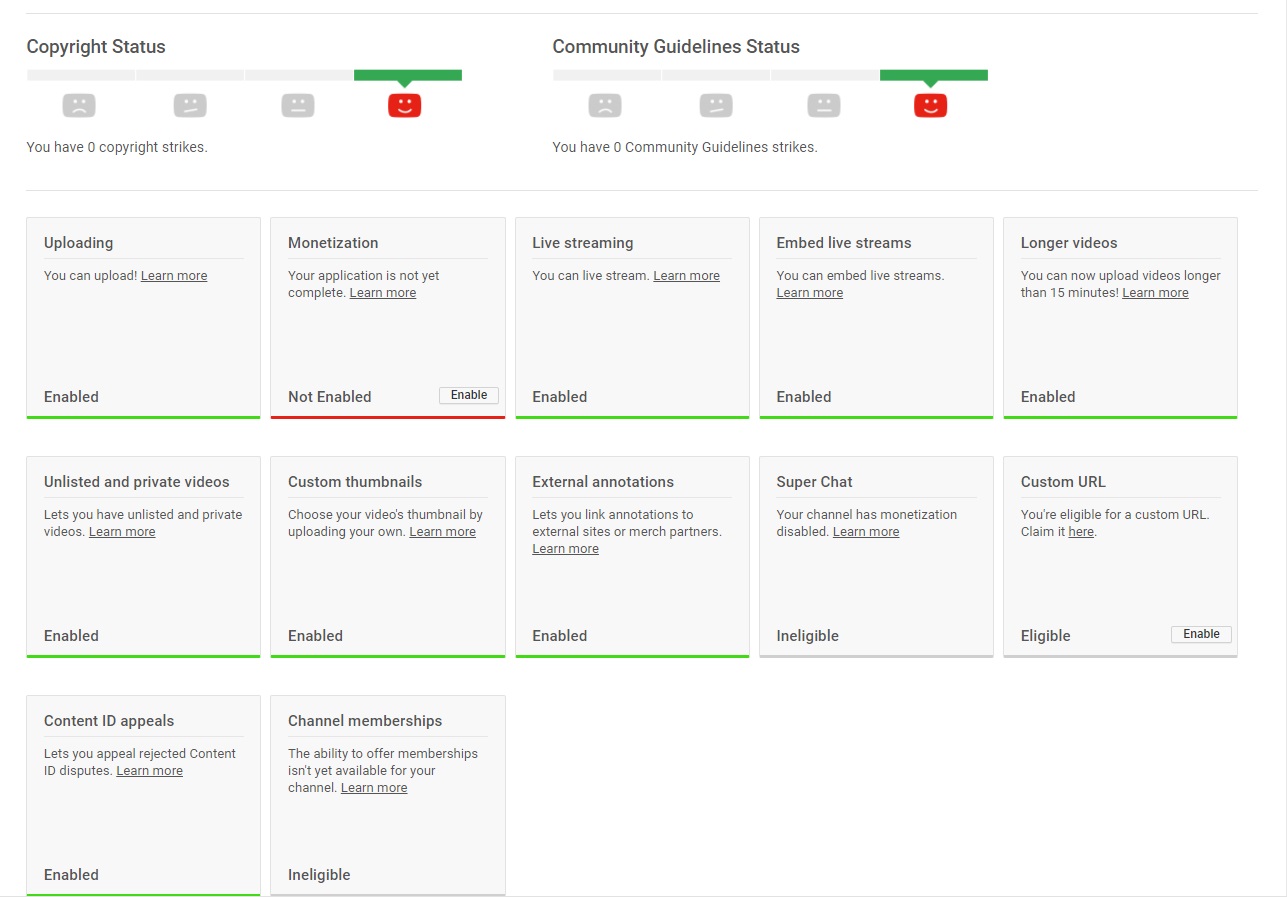Click the 'here' link to claim custom URL
This screenshot has height=897, width=1287.
(1081, 532)
